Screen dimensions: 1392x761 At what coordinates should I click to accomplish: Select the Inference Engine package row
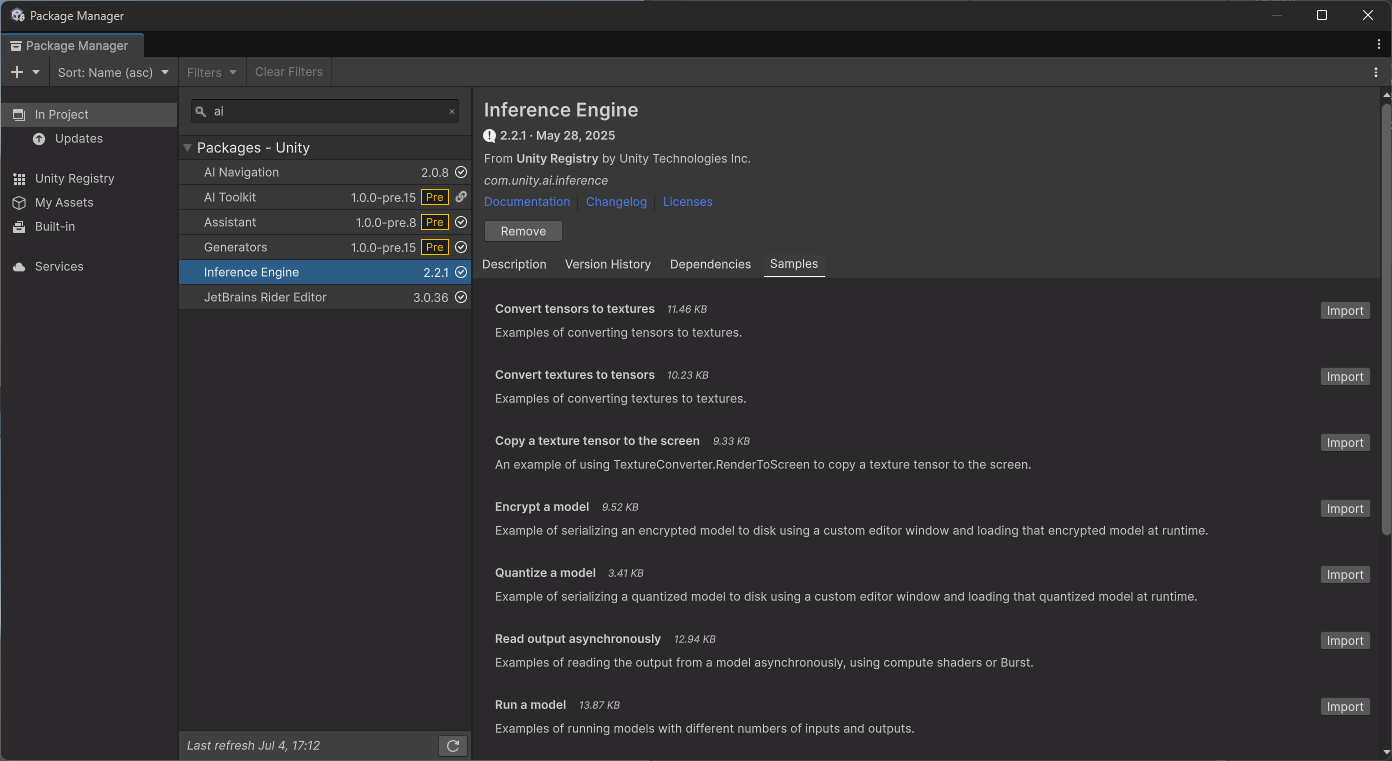coord(325,272)
